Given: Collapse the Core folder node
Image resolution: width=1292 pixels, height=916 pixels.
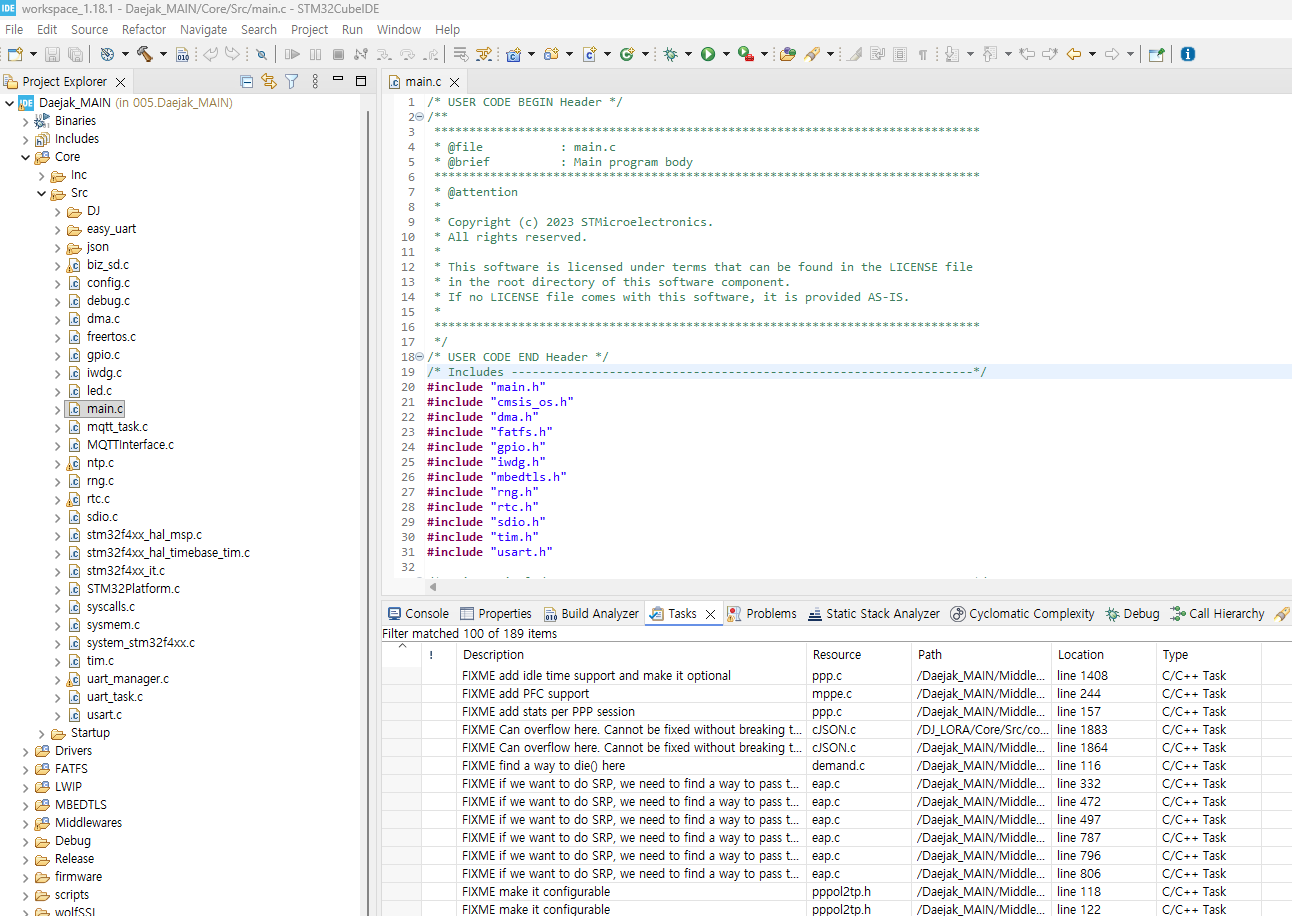Looking at the screenshot, I should click(x=26, y=157).
